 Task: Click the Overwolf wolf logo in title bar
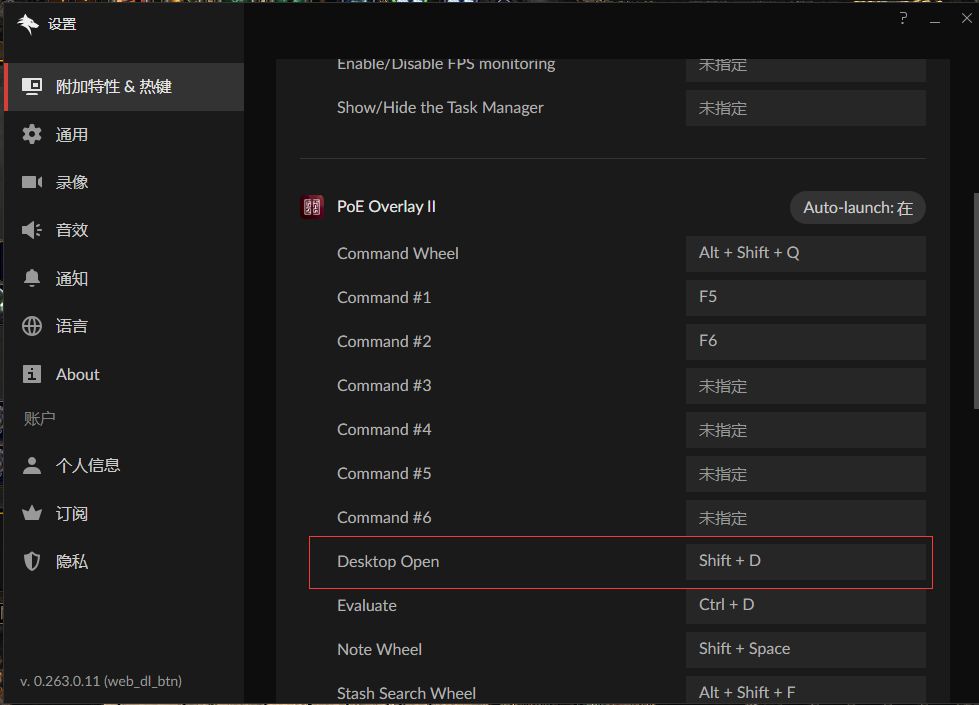click(27, 23)
